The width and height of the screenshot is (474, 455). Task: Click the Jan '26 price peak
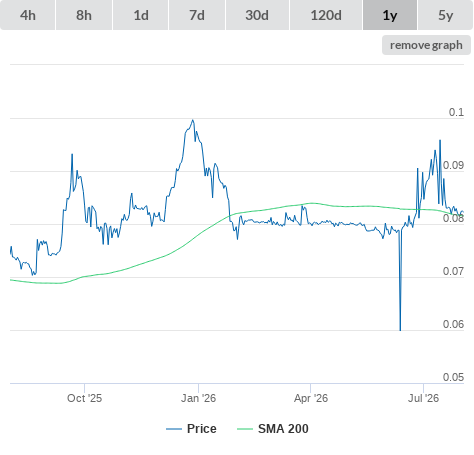[193, 120]
